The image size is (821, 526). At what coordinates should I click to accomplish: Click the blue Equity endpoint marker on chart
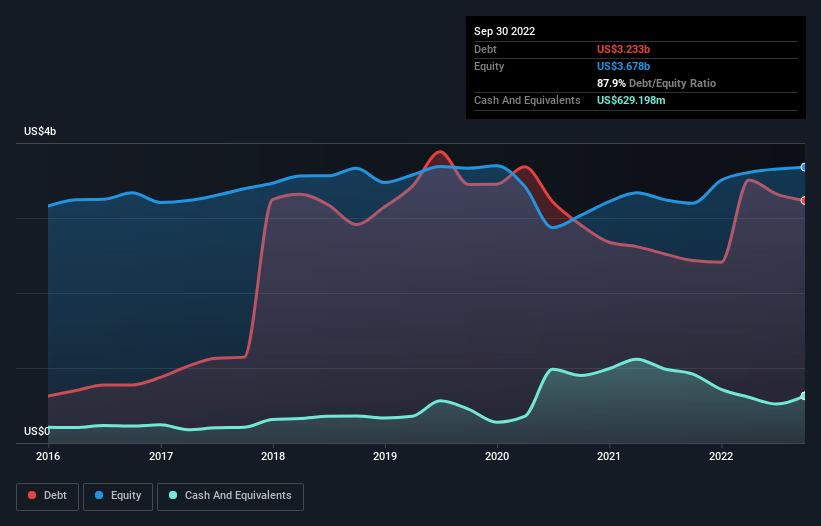[x=803, y=167]
